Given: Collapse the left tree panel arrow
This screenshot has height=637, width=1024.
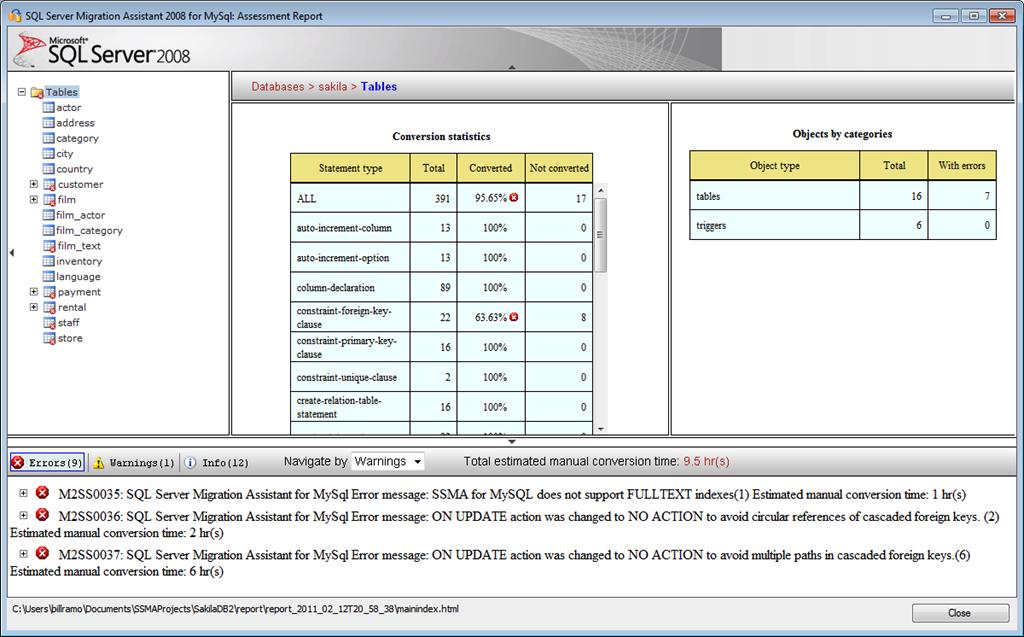Looking at the screenshot, I should point(11,252).
